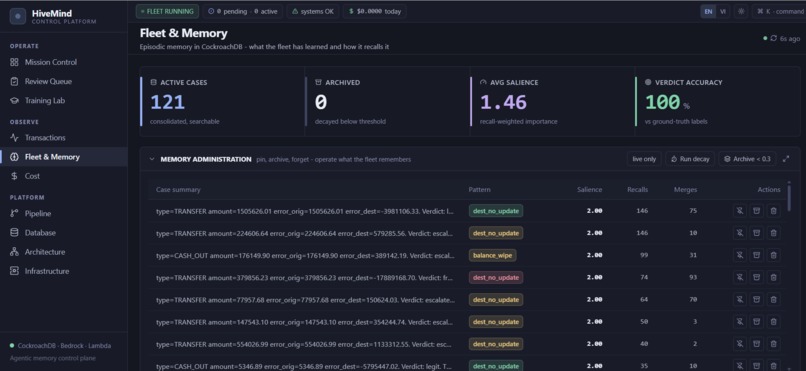Archive the amount=379856.23 case
This screenshot has width=806, height=371.
pos(756,277)
